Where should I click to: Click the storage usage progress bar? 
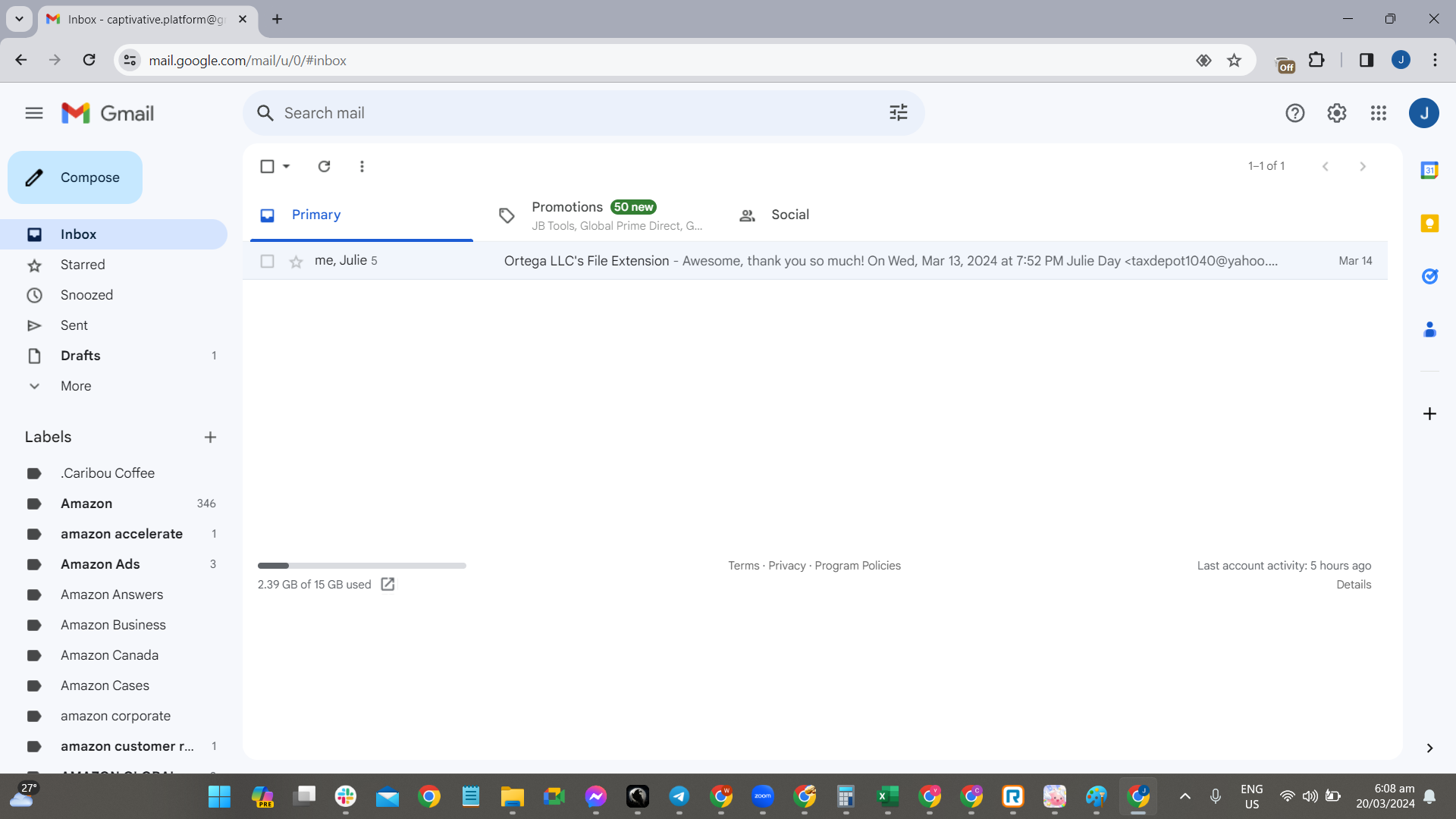[x=362, y=566]
